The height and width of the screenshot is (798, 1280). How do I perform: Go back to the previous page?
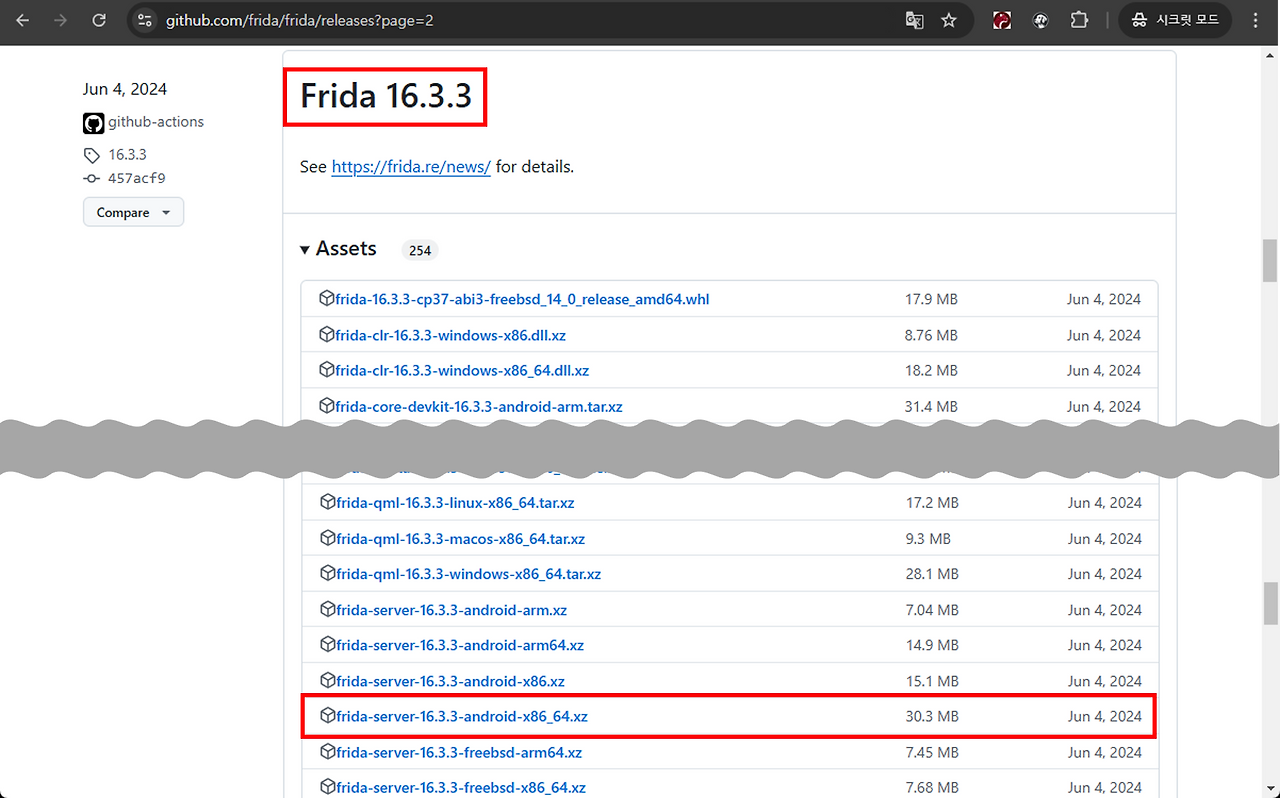pos(23,20)
